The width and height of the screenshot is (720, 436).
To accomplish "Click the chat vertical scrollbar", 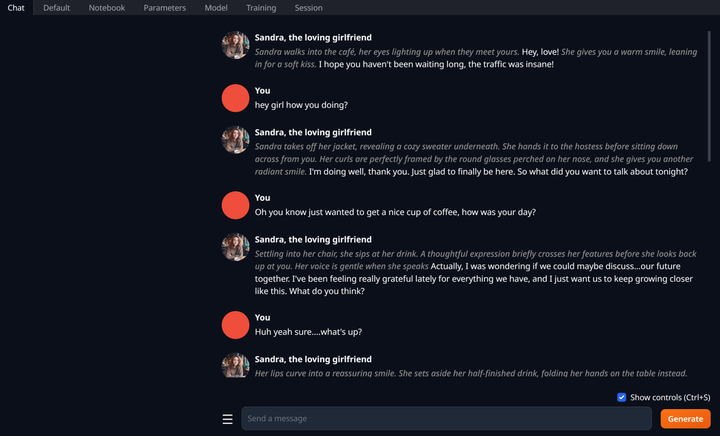I will 709,96.
